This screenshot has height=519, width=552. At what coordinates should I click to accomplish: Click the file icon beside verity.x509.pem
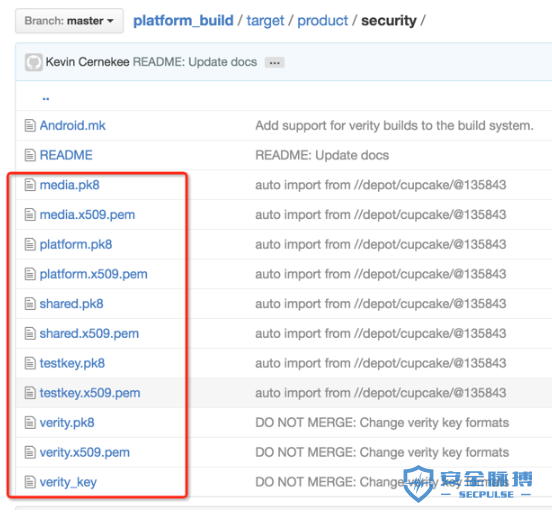30,452
